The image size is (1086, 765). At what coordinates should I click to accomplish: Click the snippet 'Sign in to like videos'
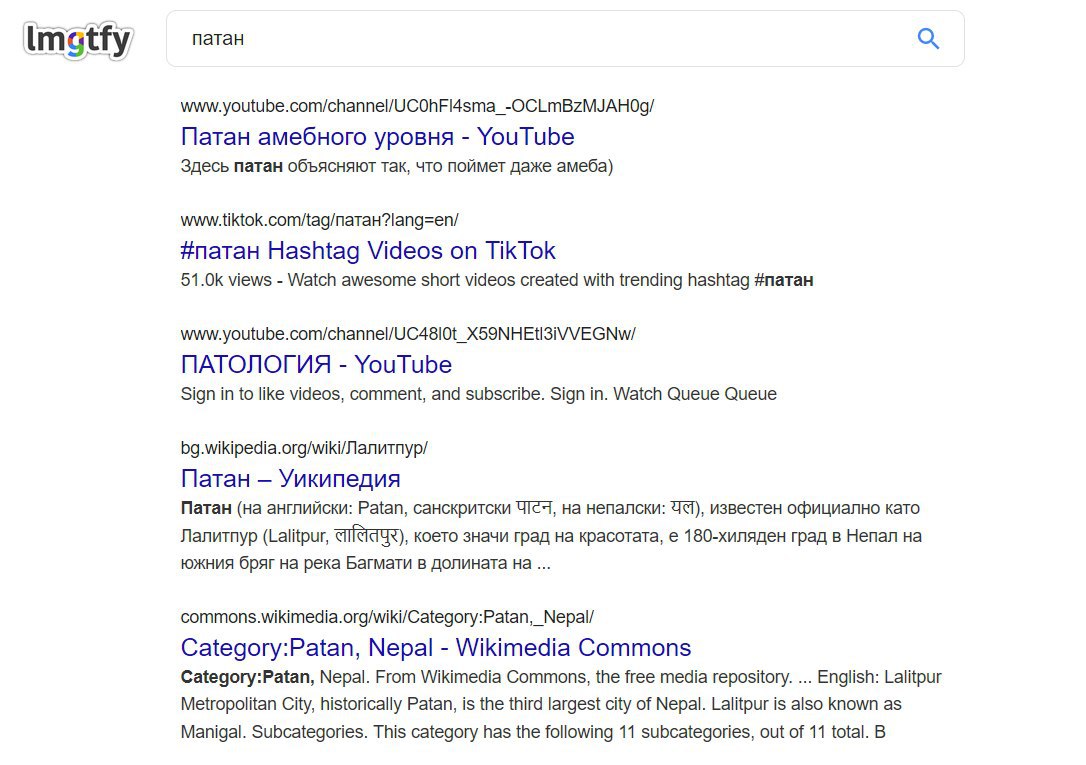tap(479, 394)
